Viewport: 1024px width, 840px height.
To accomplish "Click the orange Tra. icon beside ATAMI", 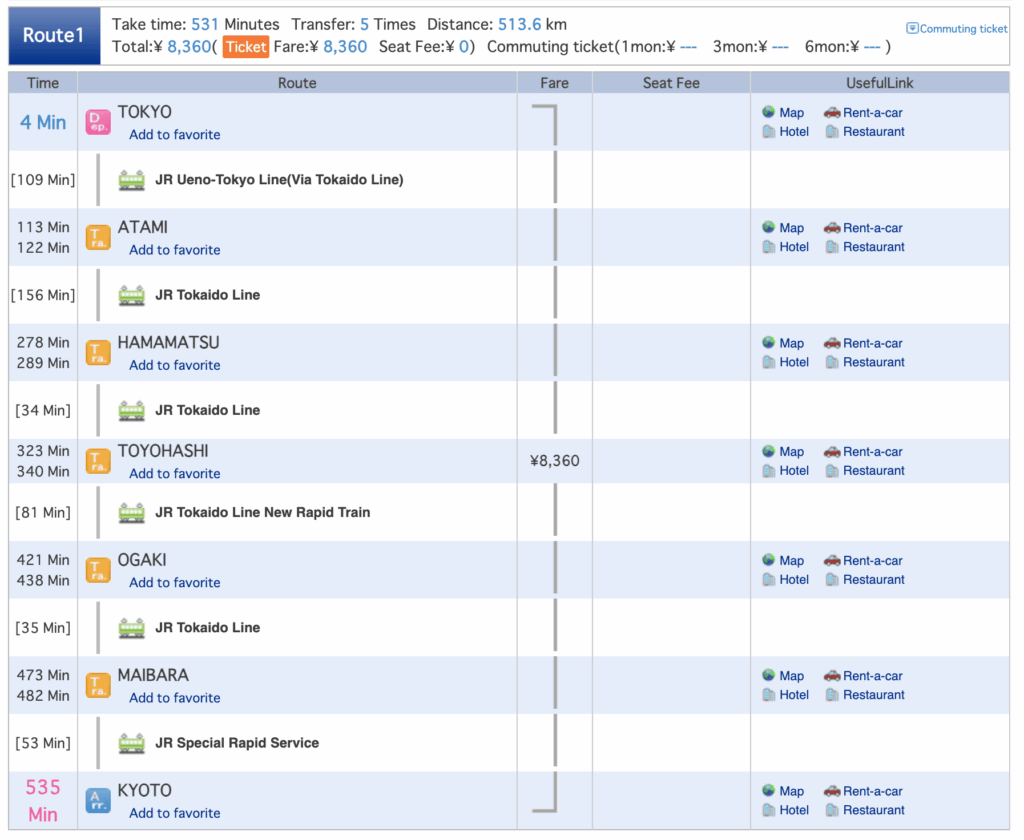I will 98,238.
